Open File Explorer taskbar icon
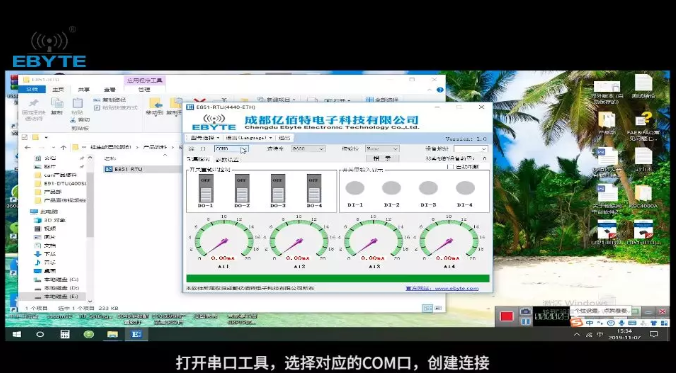This screenshot has width=676, height=373. 113,334
